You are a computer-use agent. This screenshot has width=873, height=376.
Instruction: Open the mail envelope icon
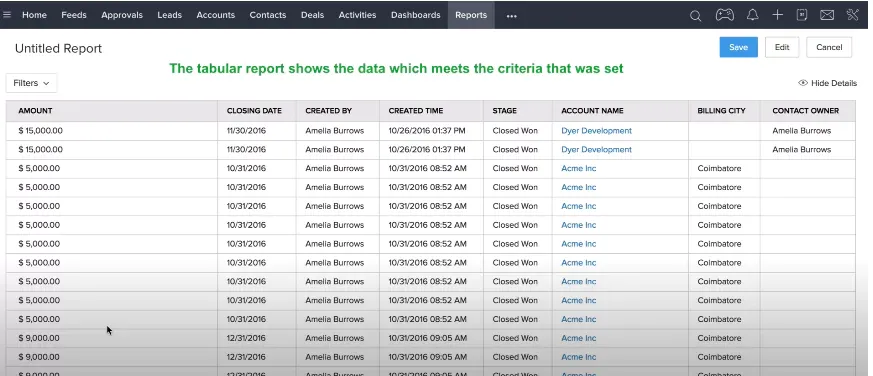tap(827, 16)
